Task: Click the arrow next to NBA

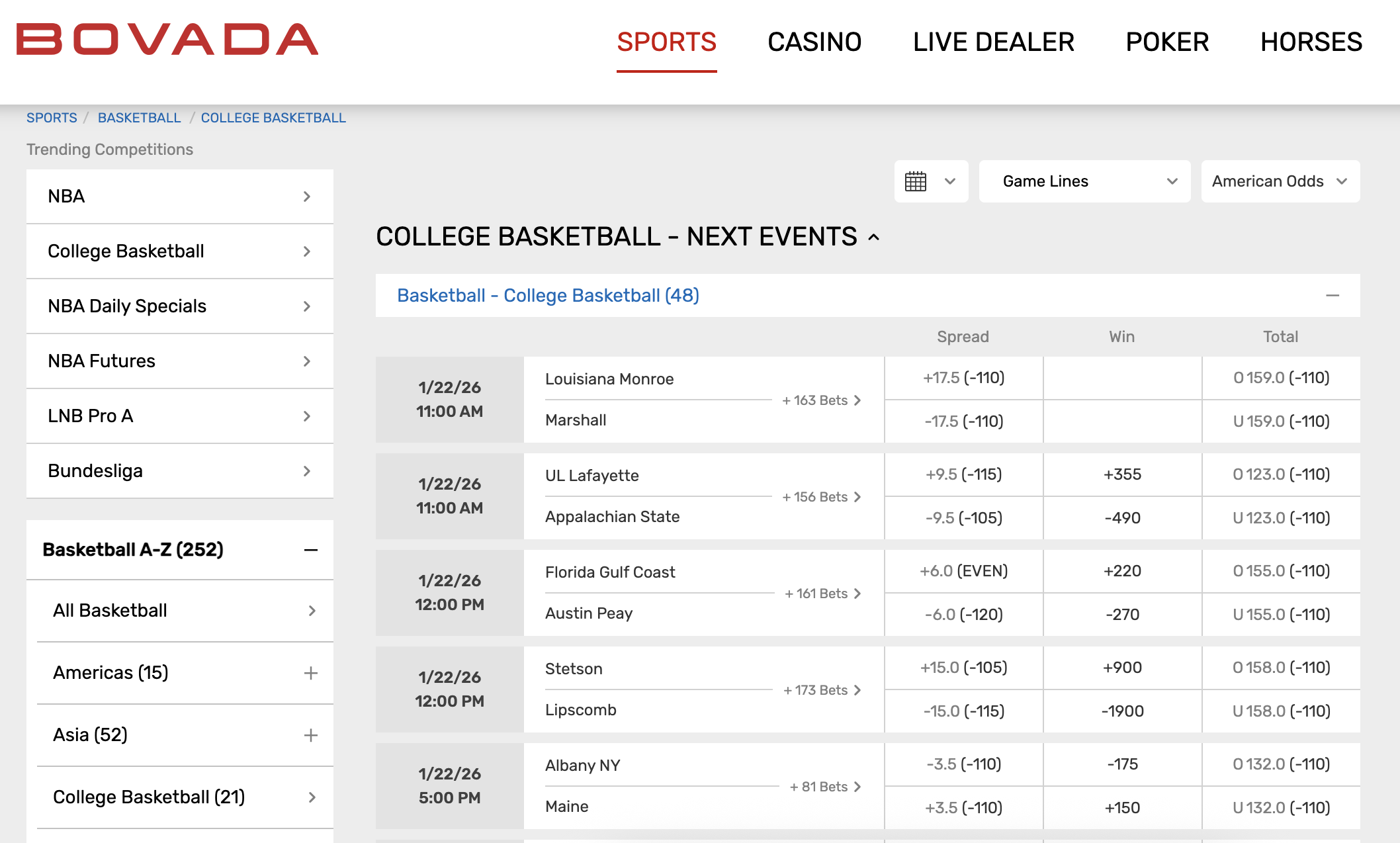Action: [307, 197]
